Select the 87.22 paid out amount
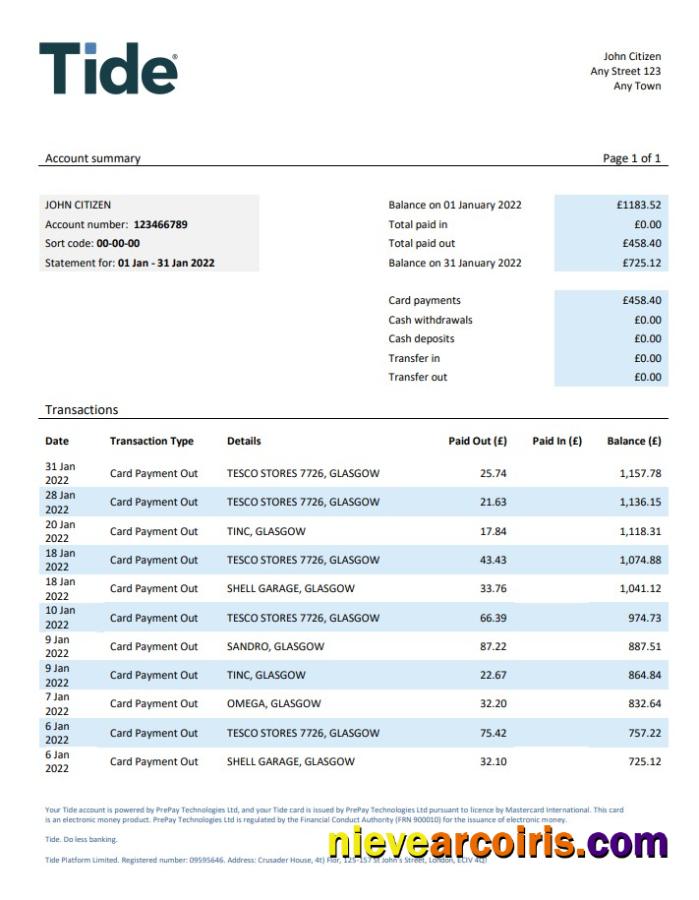 click(493, 647)
